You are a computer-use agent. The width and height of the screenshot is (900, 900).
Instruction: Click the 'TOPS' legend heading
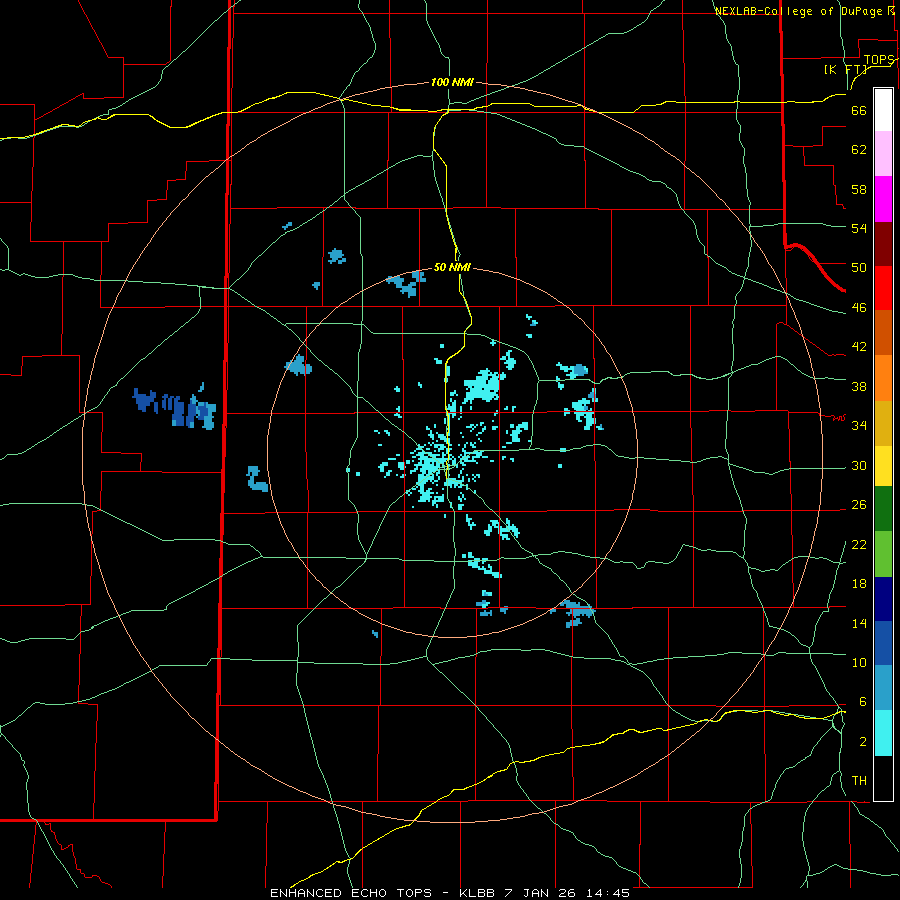879,60
